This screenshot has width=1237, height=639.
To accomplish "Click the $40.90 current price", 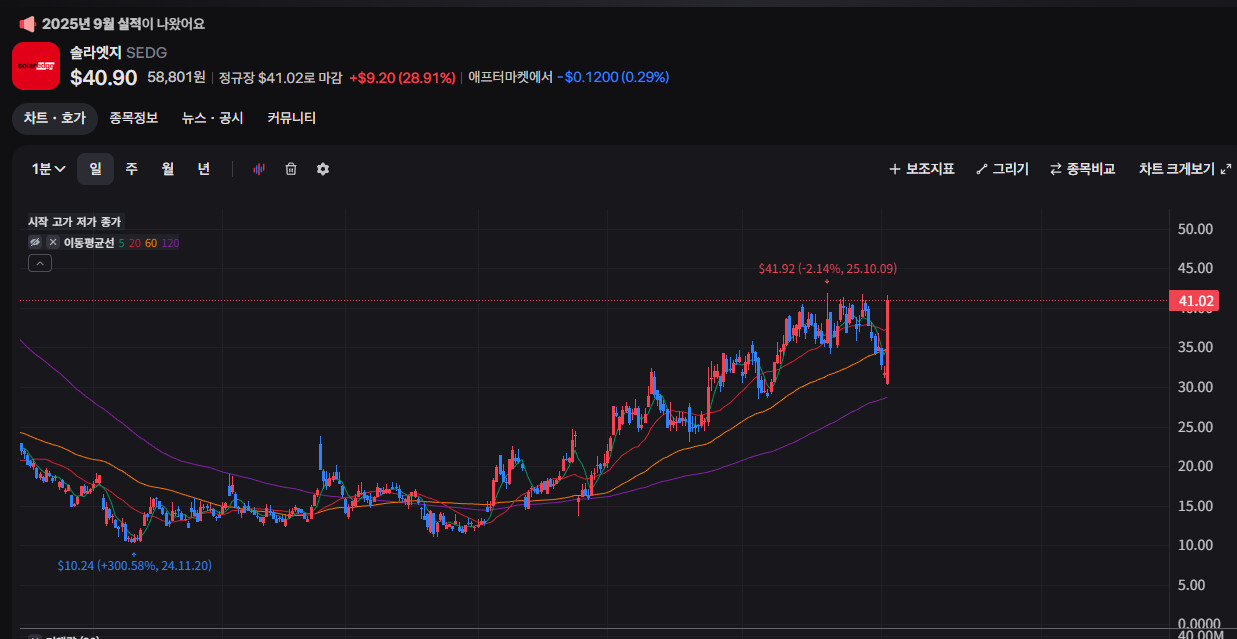I will pos(104,77).
